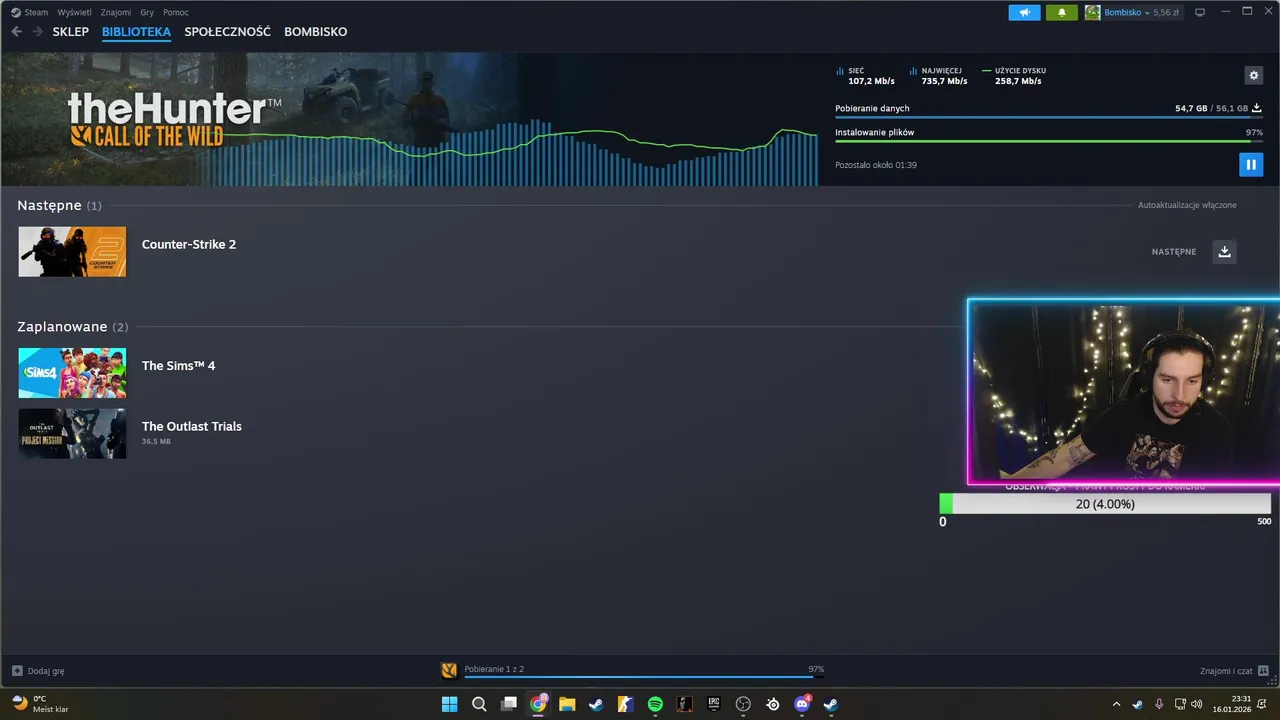This screenshot has width=1280, height=720.
Task: Expand the Bombisko account dropdown
Action: (x=1147, y=13)
